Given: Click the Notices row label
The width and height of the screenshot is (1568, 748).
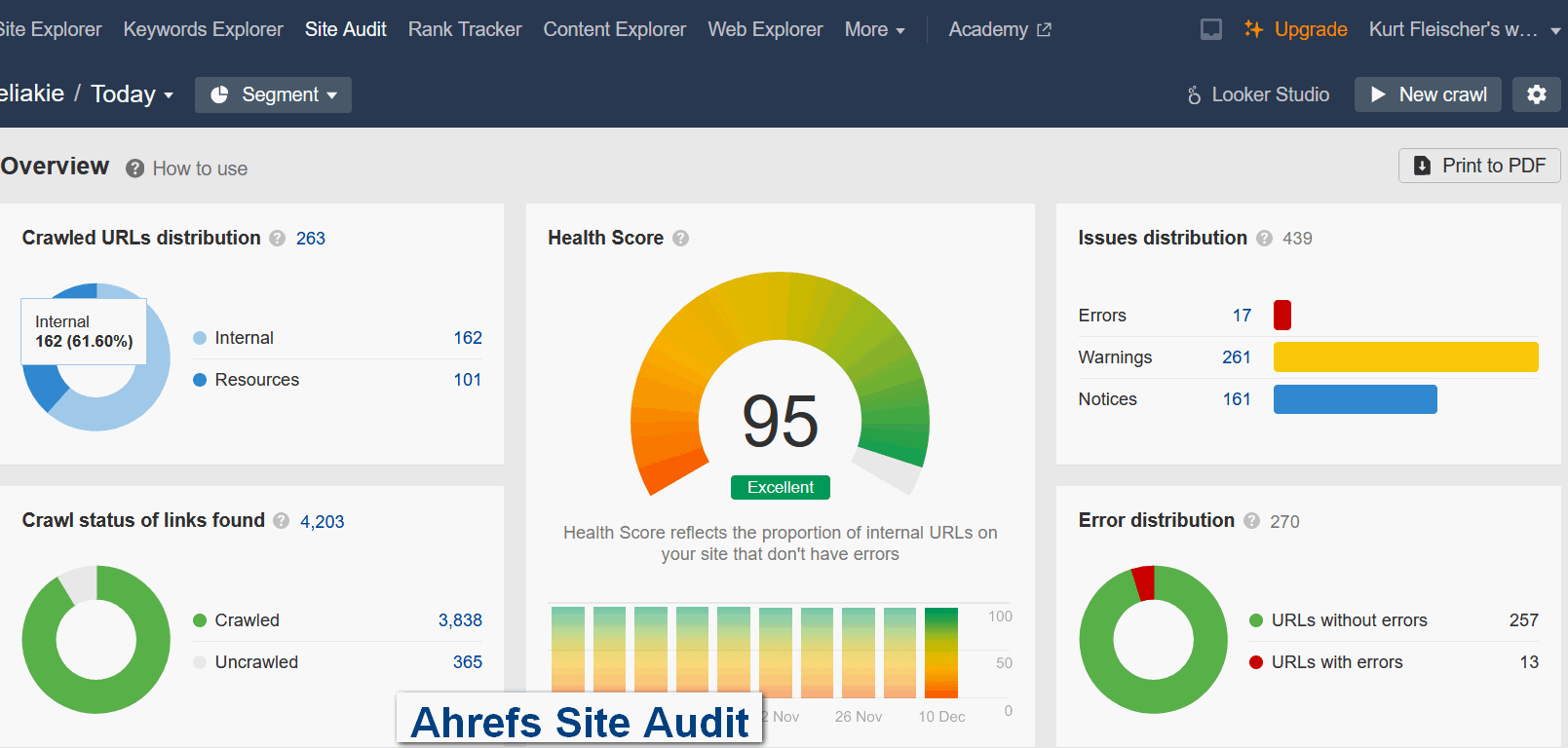Looking at the screenshot, I should pos(1107,399).
